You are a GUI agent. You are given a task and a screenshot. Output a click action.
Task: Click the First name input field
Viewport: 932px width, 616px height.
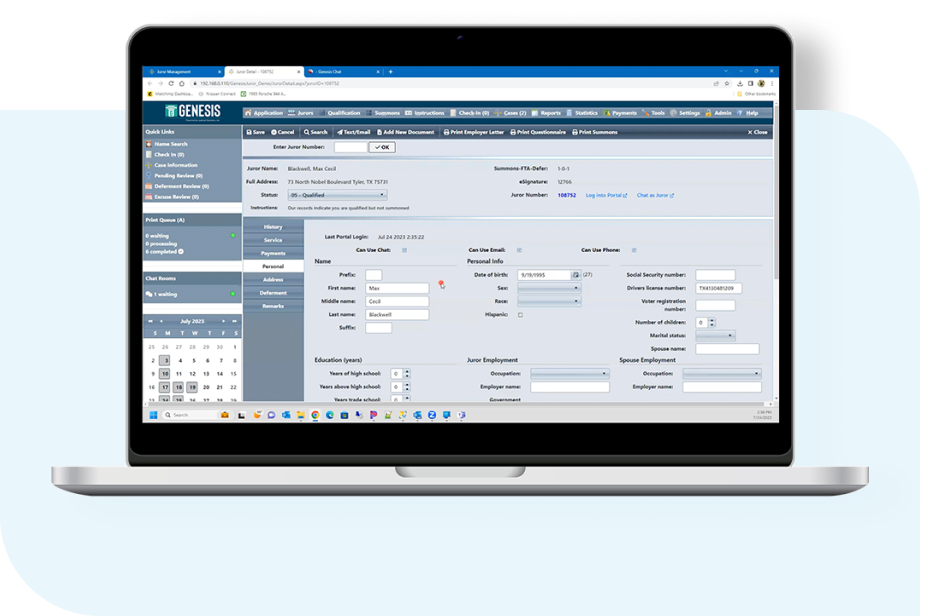pos(396,288)
